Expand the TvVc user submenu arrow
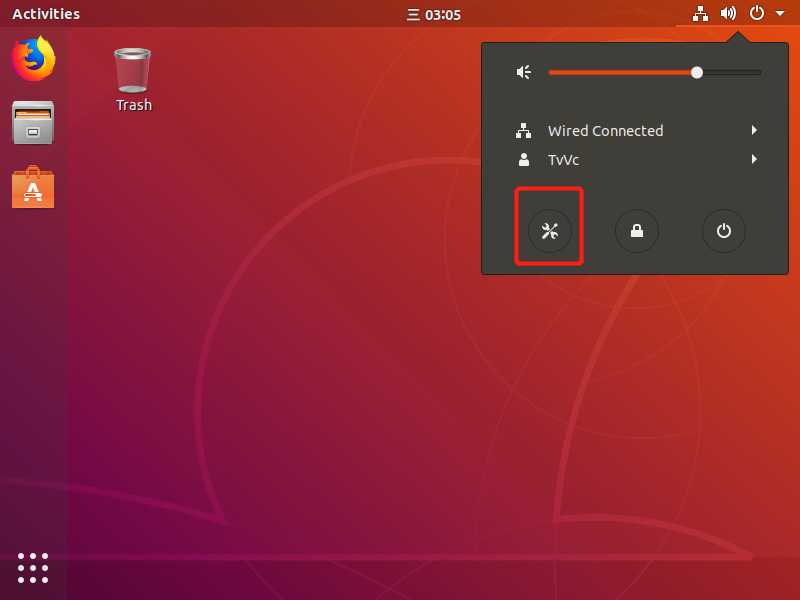Viewport: 800px width, 600px height. 754,159
